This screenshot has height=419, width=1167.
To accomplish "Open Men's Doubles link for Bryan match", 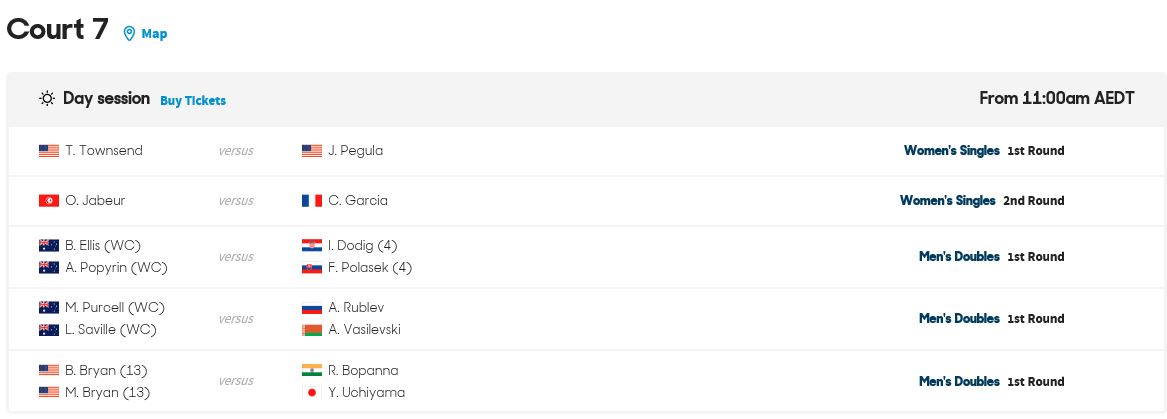I will (959, 381).
